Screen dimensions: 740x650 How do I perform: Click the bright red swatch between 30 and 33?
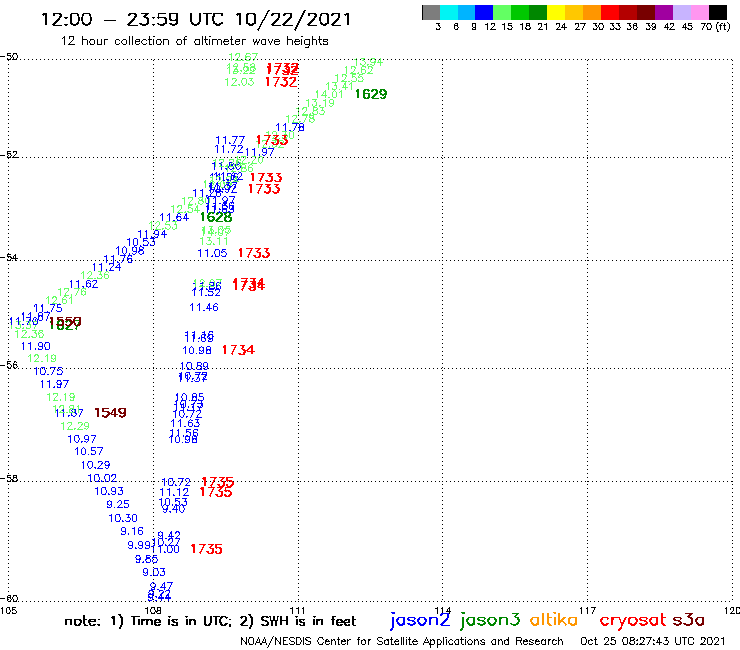[610, 12]
